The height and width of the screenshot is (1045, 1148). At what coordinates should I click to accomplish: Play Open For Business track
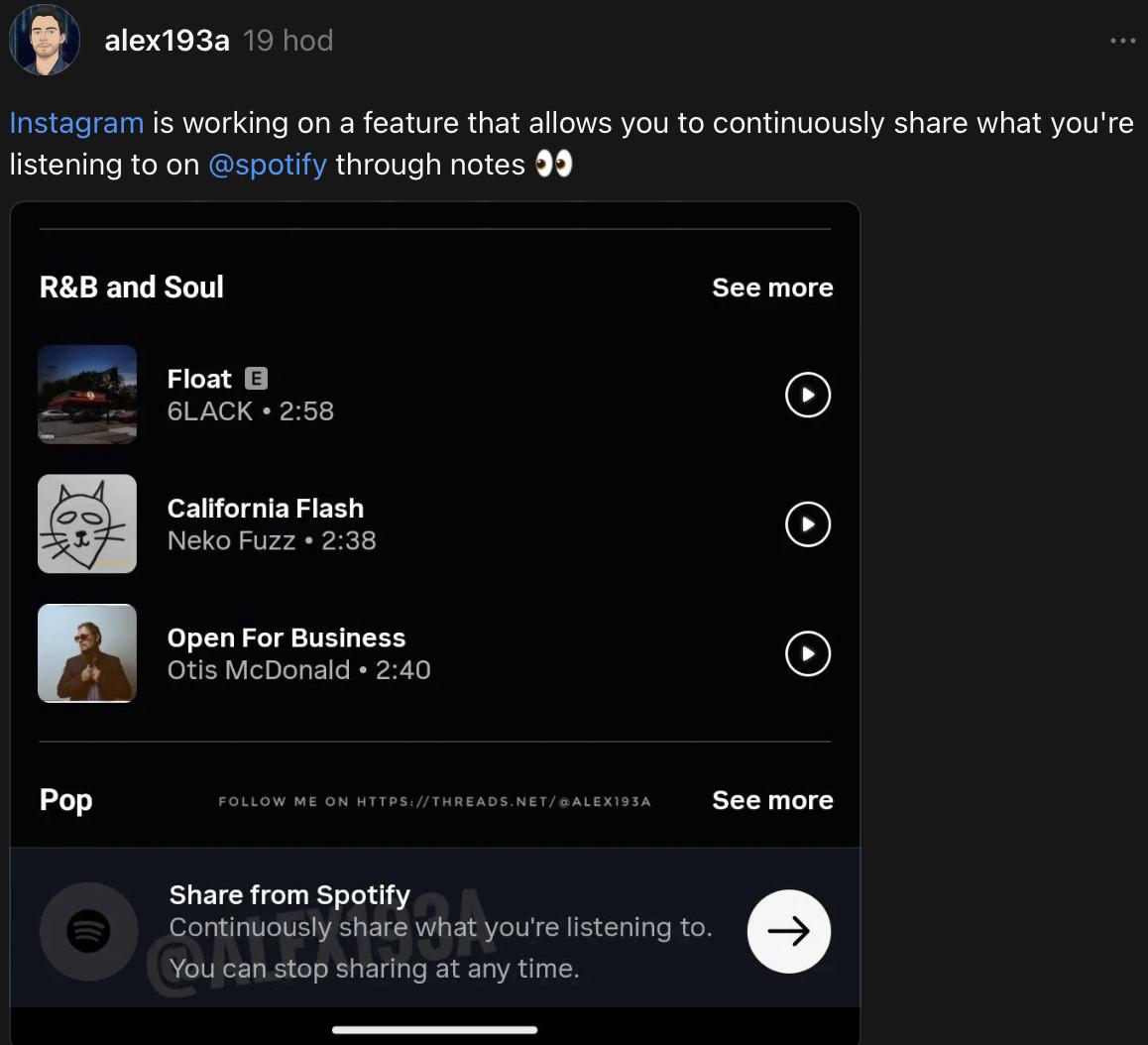pos(808,653)
